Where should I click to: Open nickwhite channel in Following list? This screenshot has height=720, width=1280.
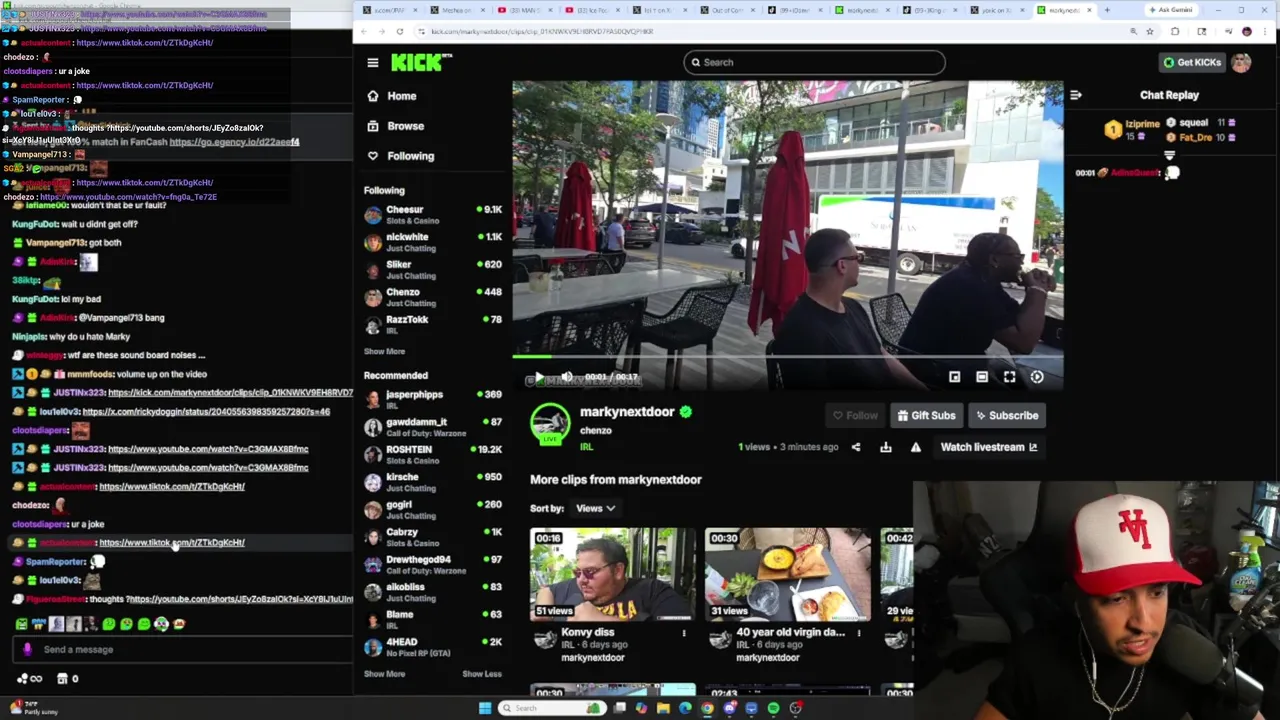433,243
